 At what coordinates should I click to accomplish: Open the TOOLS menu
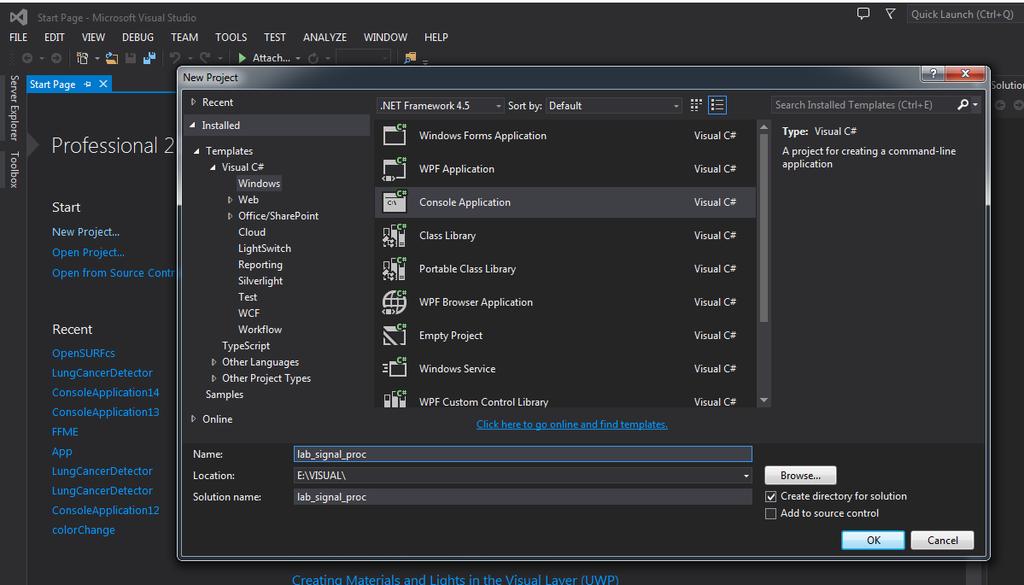(x=231, y=37)
